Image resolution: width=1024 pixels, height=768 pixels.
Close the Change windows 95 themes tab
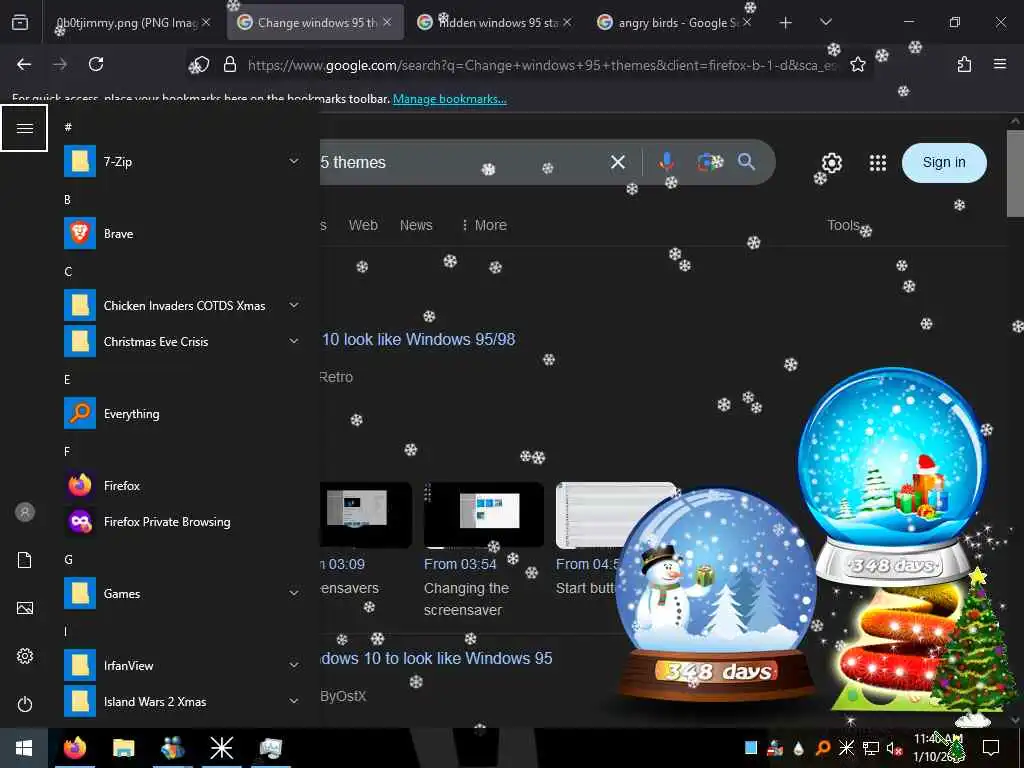(387, 22)
